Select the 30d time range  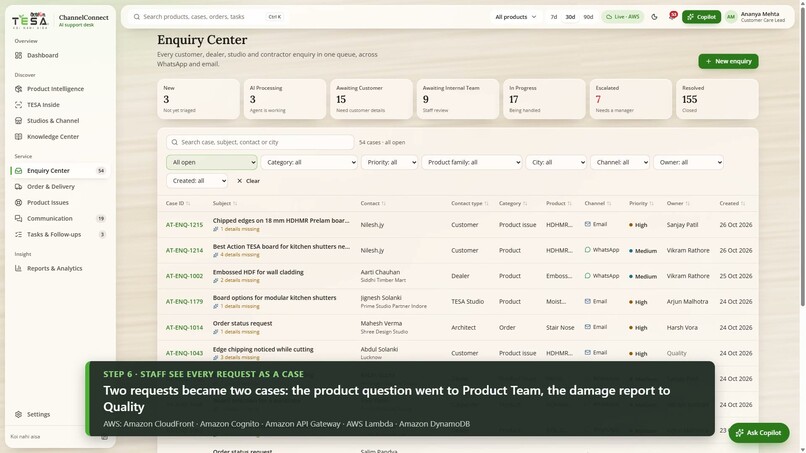[570, 16]
